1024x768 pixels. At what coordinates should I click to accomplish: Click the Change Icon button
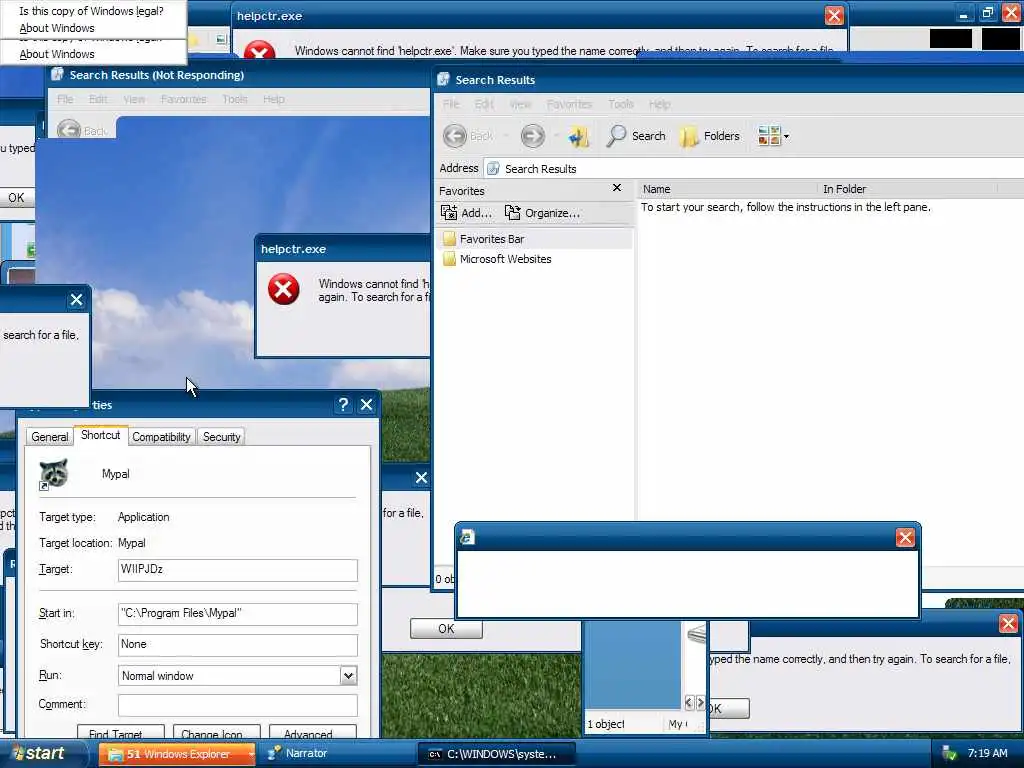[217, 733]
